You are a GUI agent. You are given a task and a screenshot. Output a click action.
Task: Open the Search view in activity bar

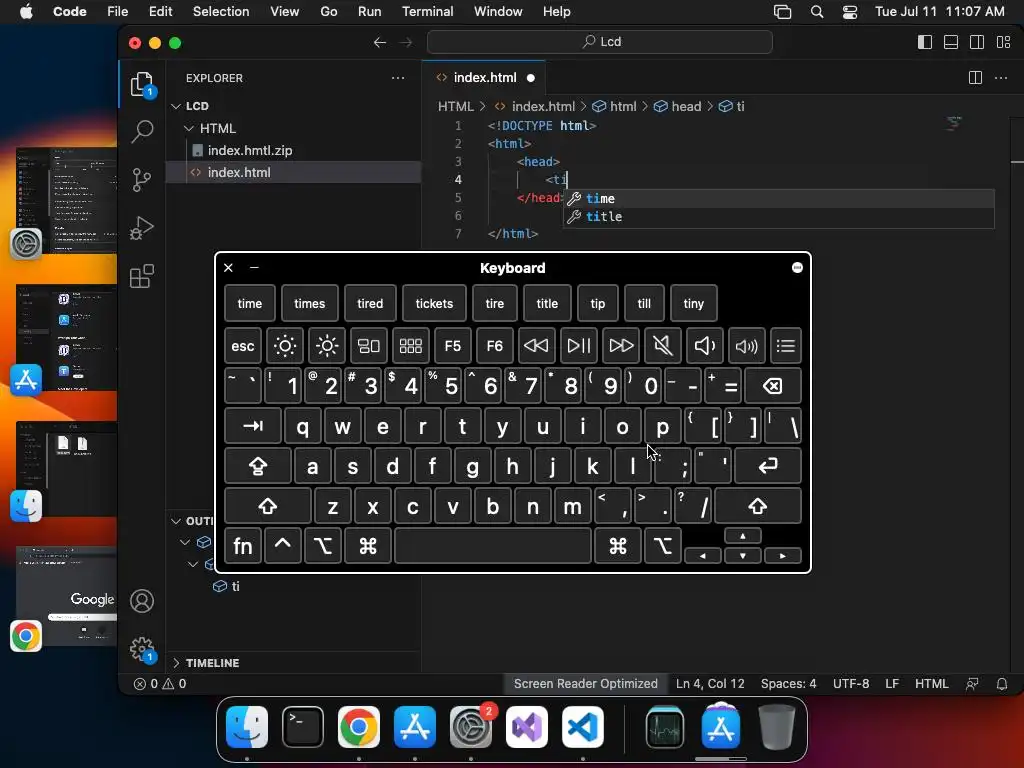(x=142, y=131)
